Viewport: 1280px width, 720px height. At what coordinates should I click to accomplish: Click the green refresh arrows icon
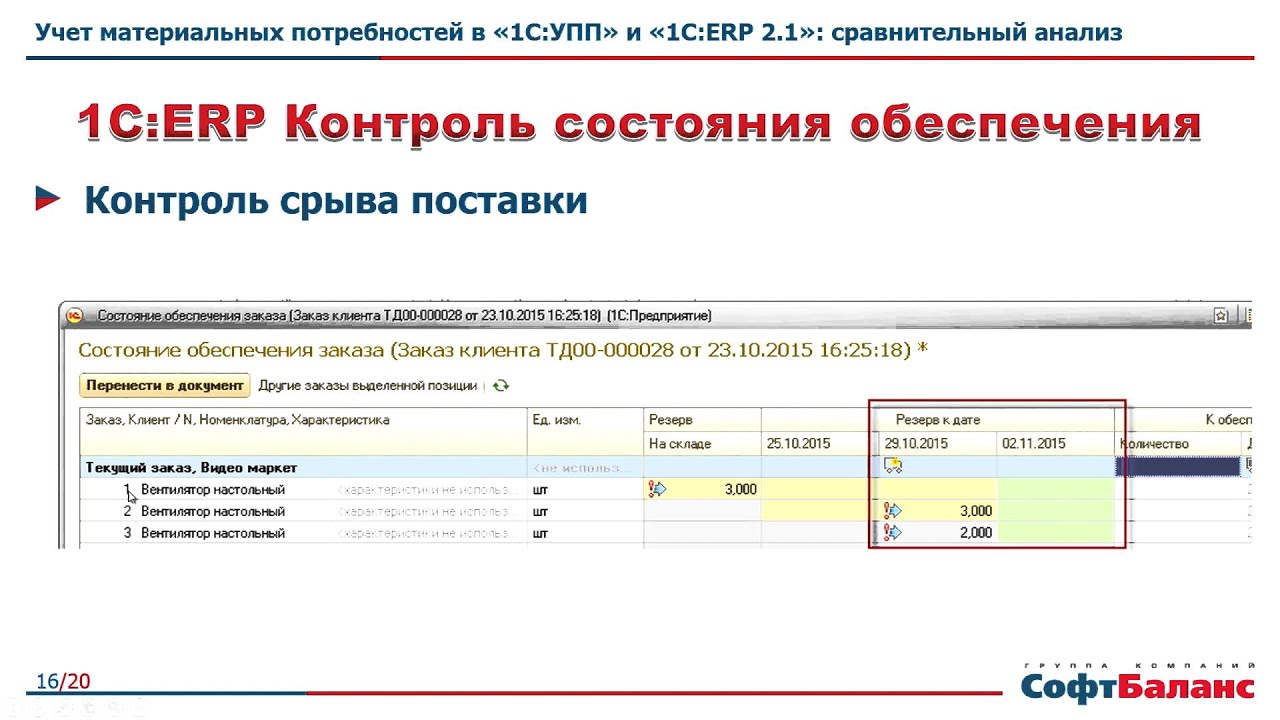[x=501, y=385]
